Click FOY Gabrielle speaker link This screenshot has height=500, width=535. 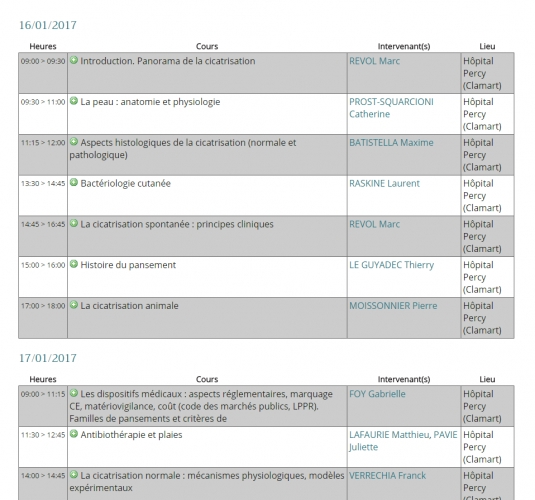pos(377,394)
